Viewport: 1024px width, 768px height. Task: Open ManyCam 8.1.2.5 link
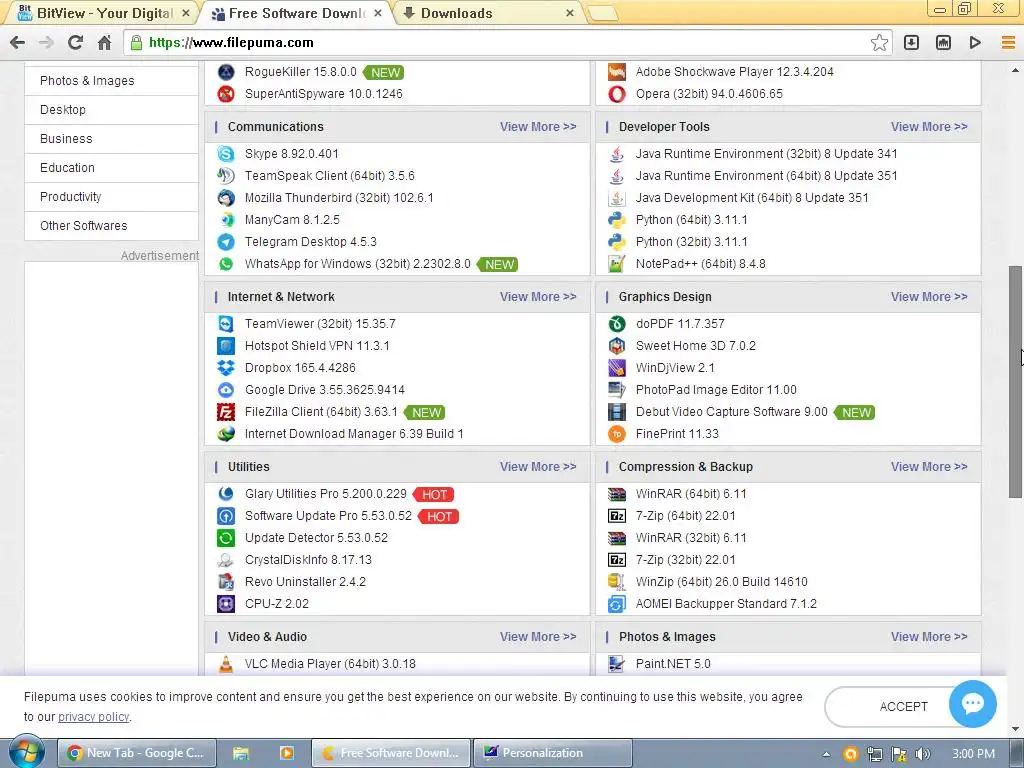[292, 220]
